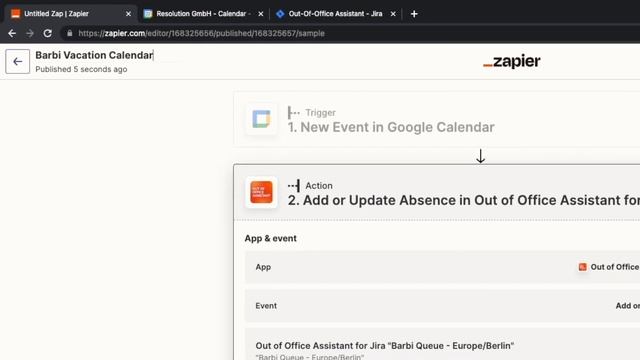Click the App row in App & event

442,267
